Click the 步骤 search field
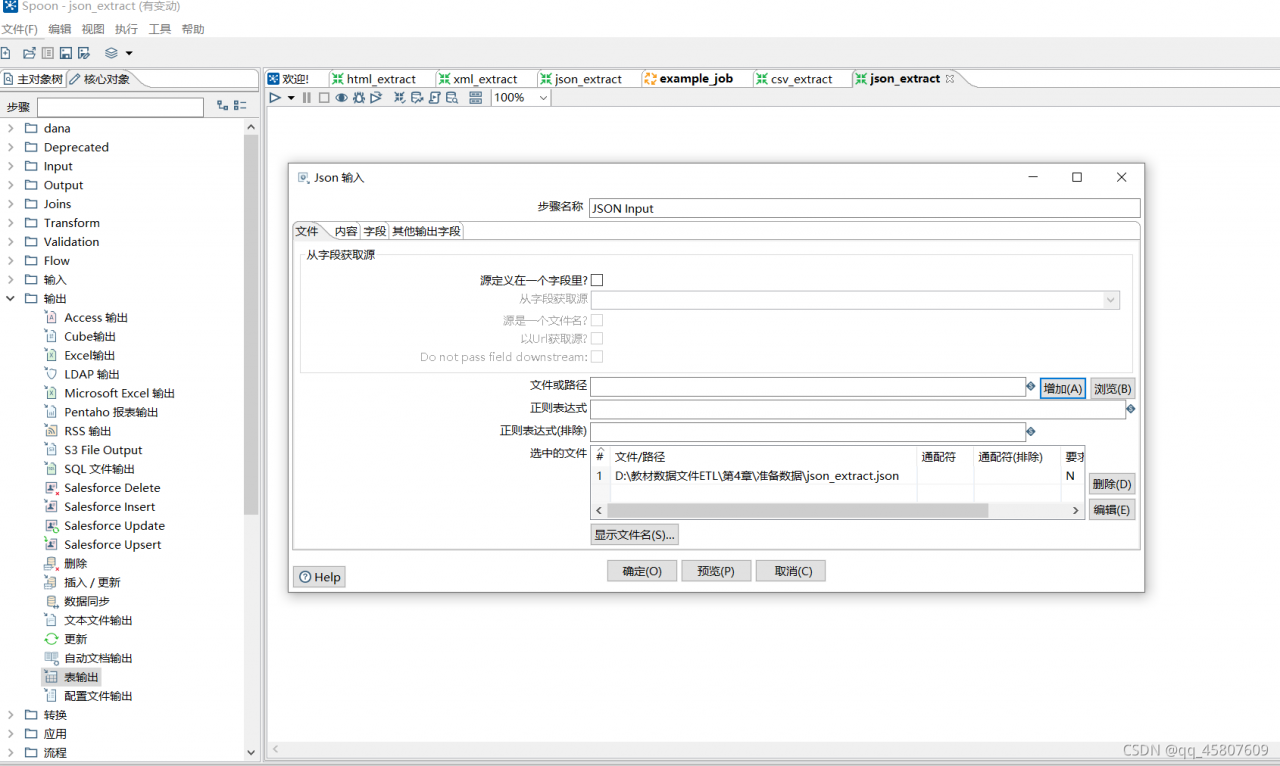Screen dimensions: 1280x766 coord(120,106)
